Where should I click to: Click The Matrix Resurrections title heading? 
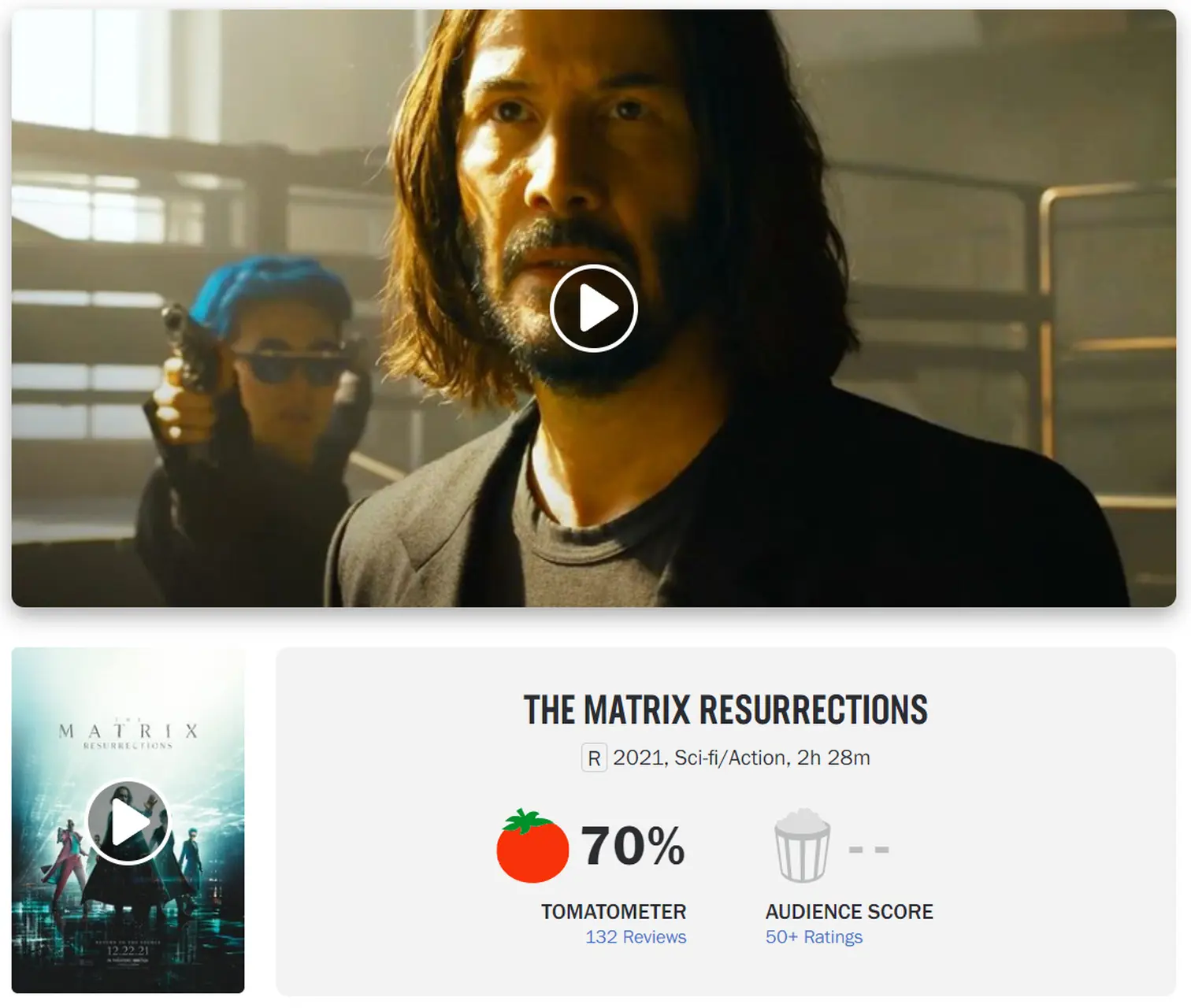(x=725, y=710)
